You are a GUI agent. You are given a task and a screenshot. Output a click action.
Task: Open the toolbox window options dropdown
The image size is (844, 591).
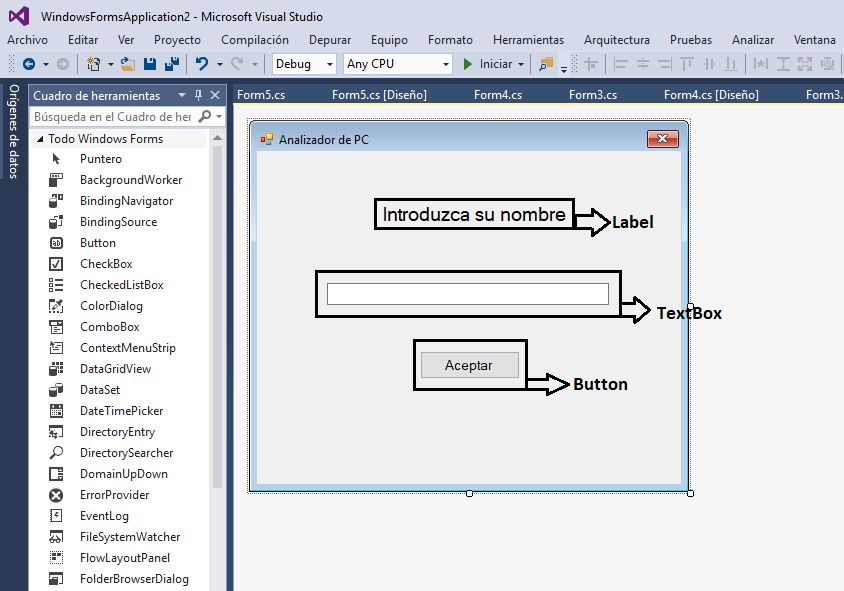point(182,95)
